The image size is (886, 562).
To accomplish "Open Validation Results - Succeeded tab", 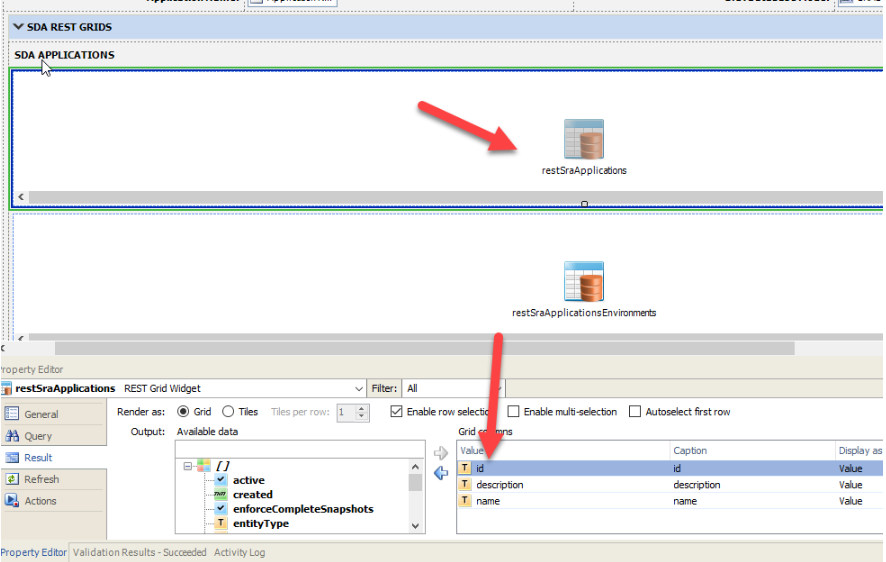I will coord(139,552).
